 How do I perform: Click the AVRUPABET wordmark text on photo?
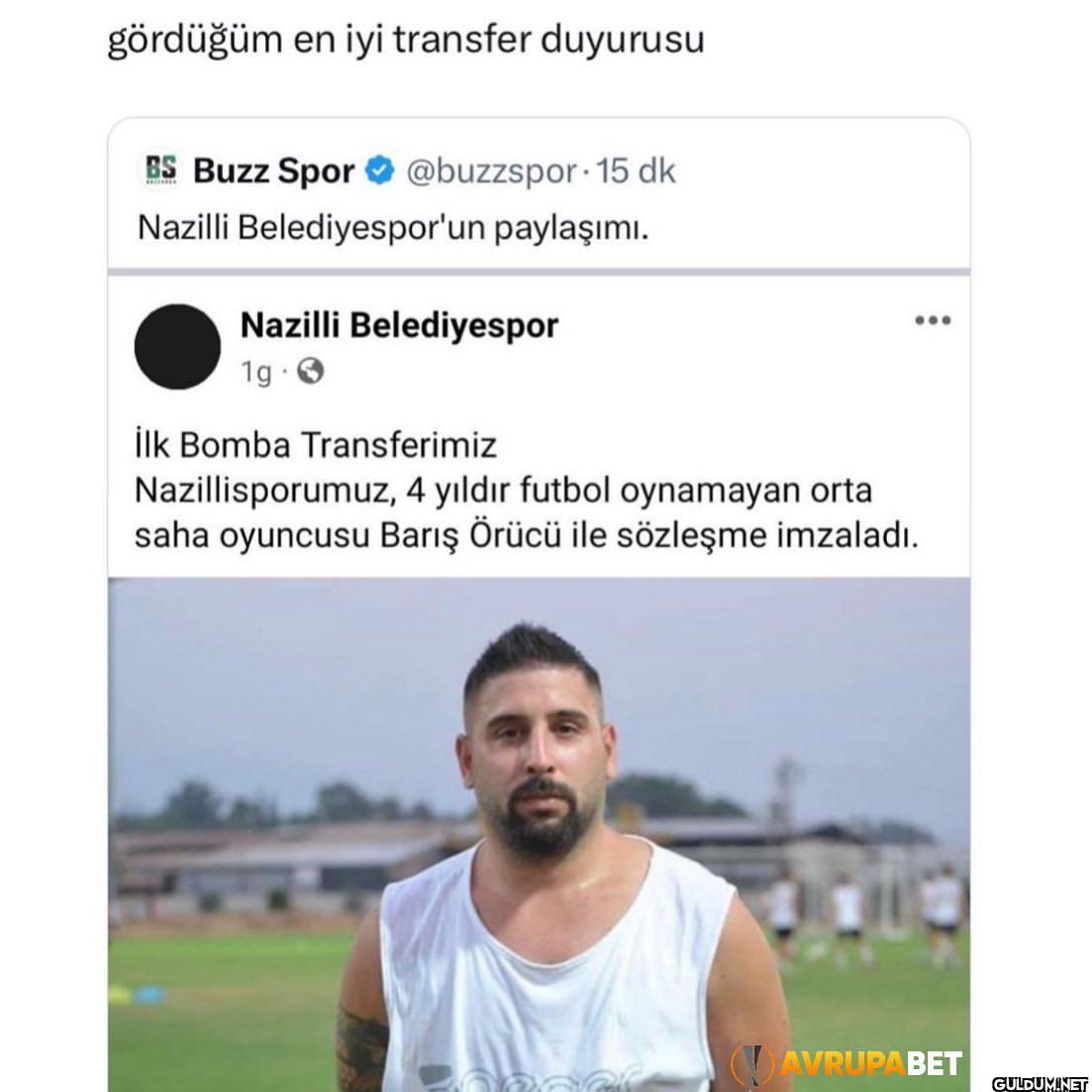point(870,1063)
